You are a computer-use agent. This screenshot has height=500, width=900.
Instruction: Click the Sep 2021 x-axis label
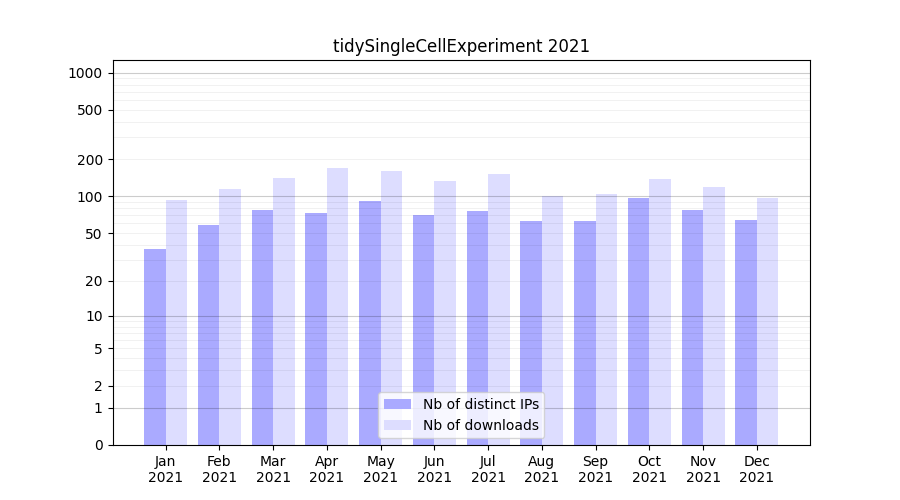pos(595,469)
